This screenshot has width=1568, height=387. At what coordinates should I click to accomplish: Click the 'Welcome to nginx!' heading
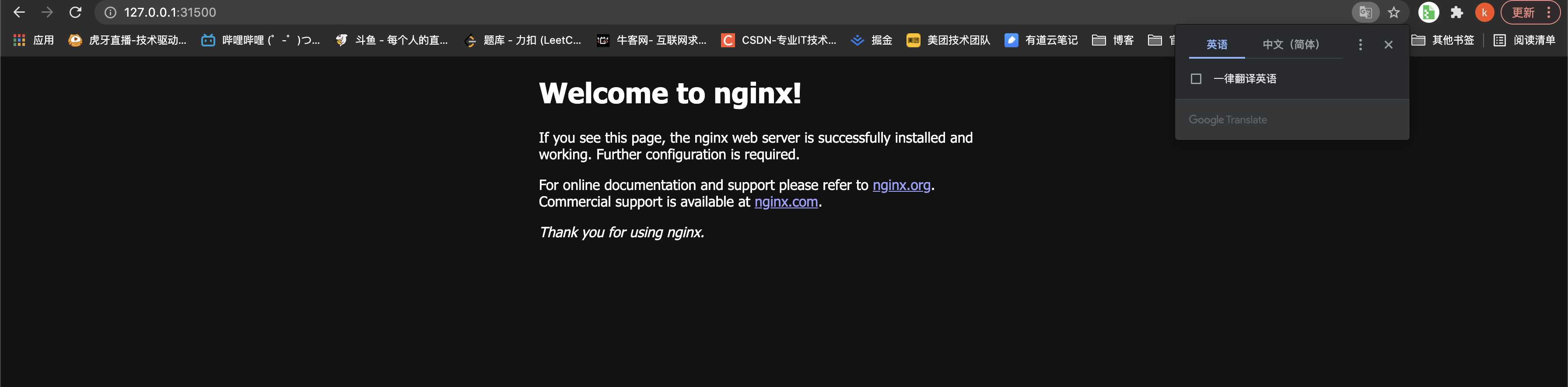669,93
